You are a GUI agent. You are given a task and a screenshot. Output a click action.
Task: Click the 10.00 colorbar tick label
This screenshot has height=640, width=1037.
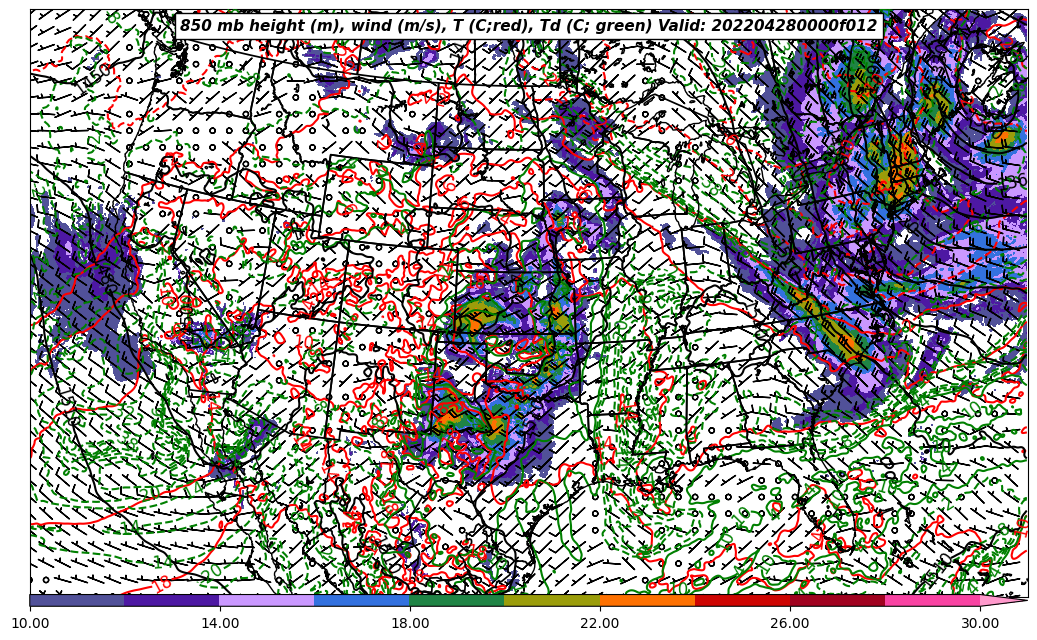pos(30,623)
